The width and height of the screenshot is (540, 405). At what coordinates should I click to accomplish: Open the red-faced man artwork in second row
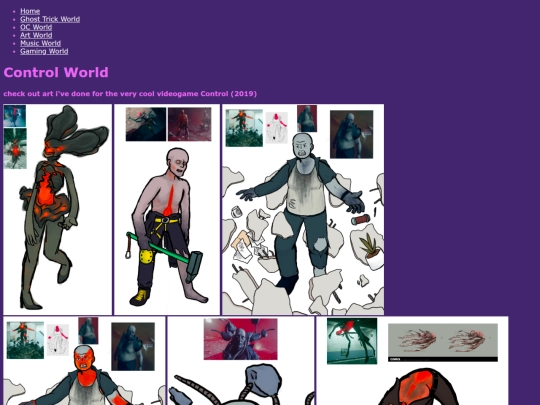coord(84,361)
